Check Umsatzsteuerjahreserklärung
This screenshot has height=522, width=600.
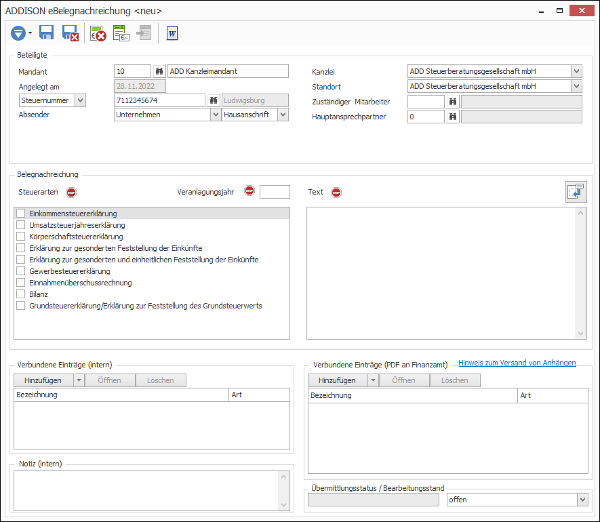tap(21, 225)
